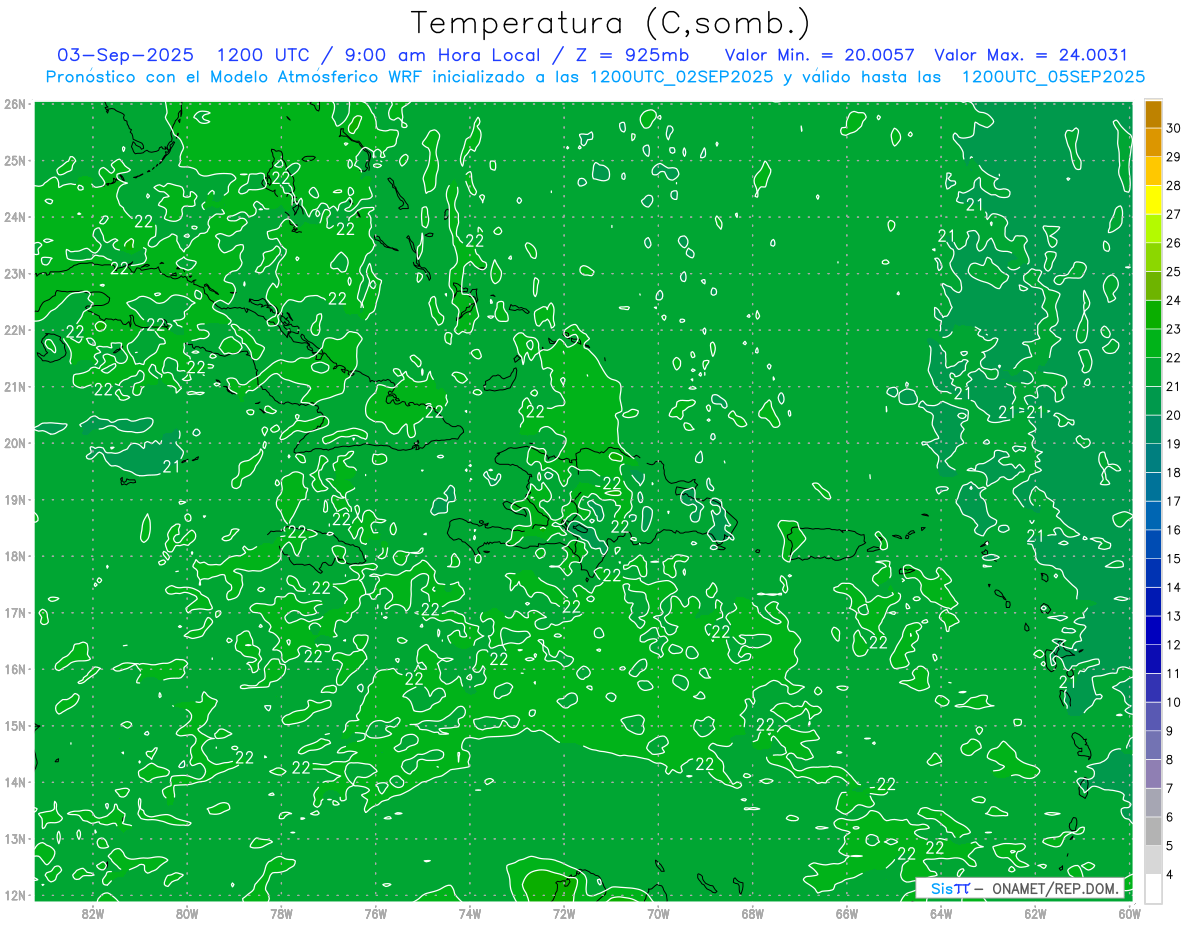Viewport: 1200px width, 927px height.
Task: Click the blue legend swatch between 14 and 15
Action: (x=1153, y=573)
